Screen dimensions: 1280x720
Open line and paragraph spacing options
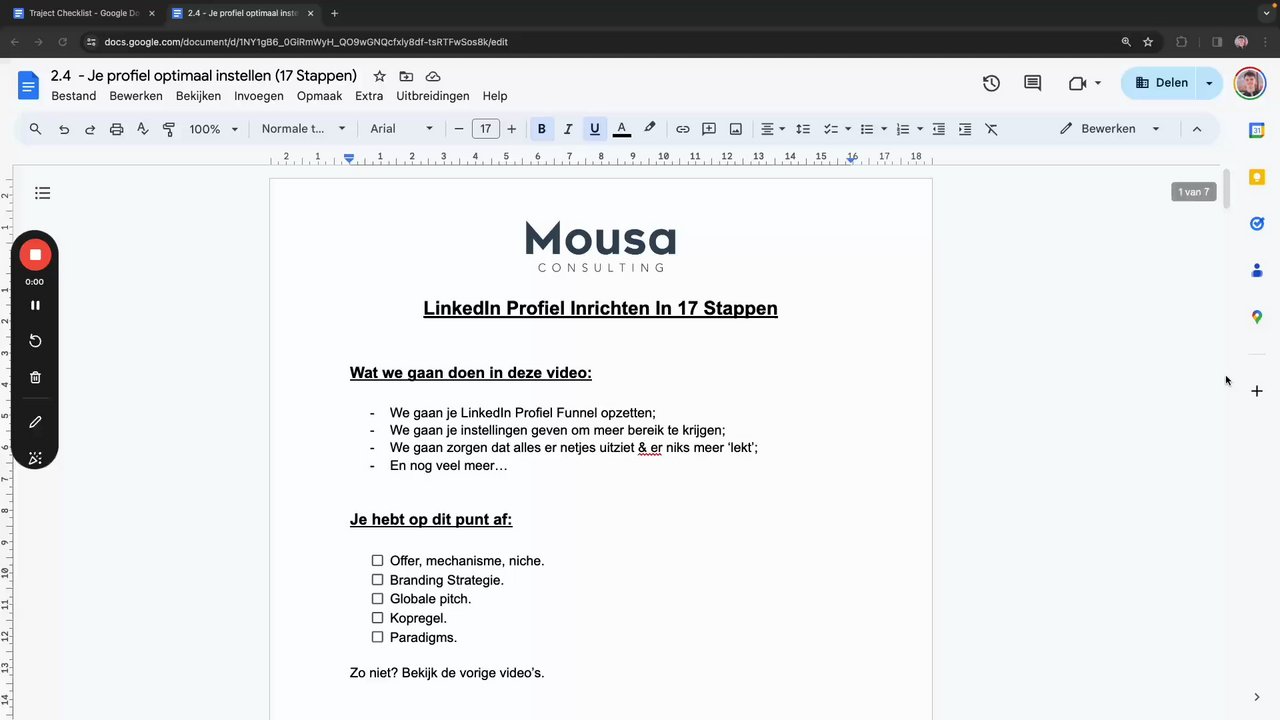803,129
